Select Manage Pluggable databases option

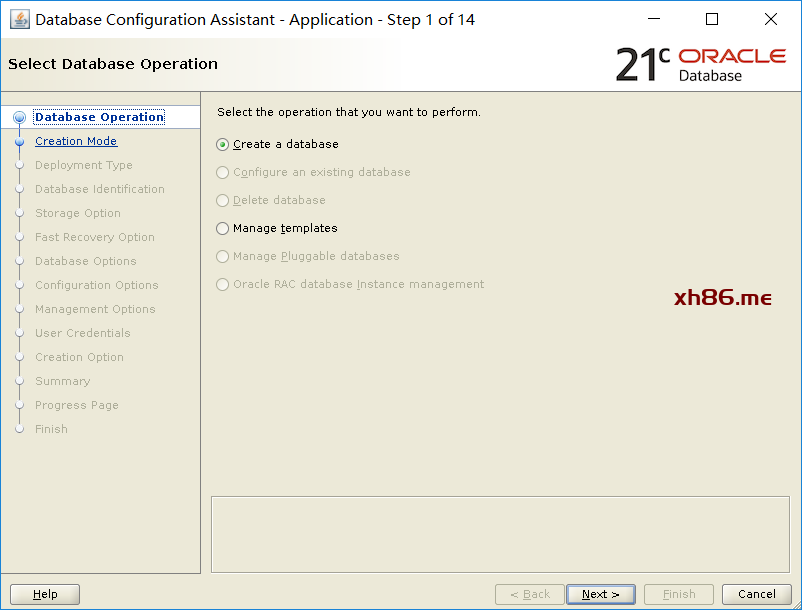click(x=222, y=256)
